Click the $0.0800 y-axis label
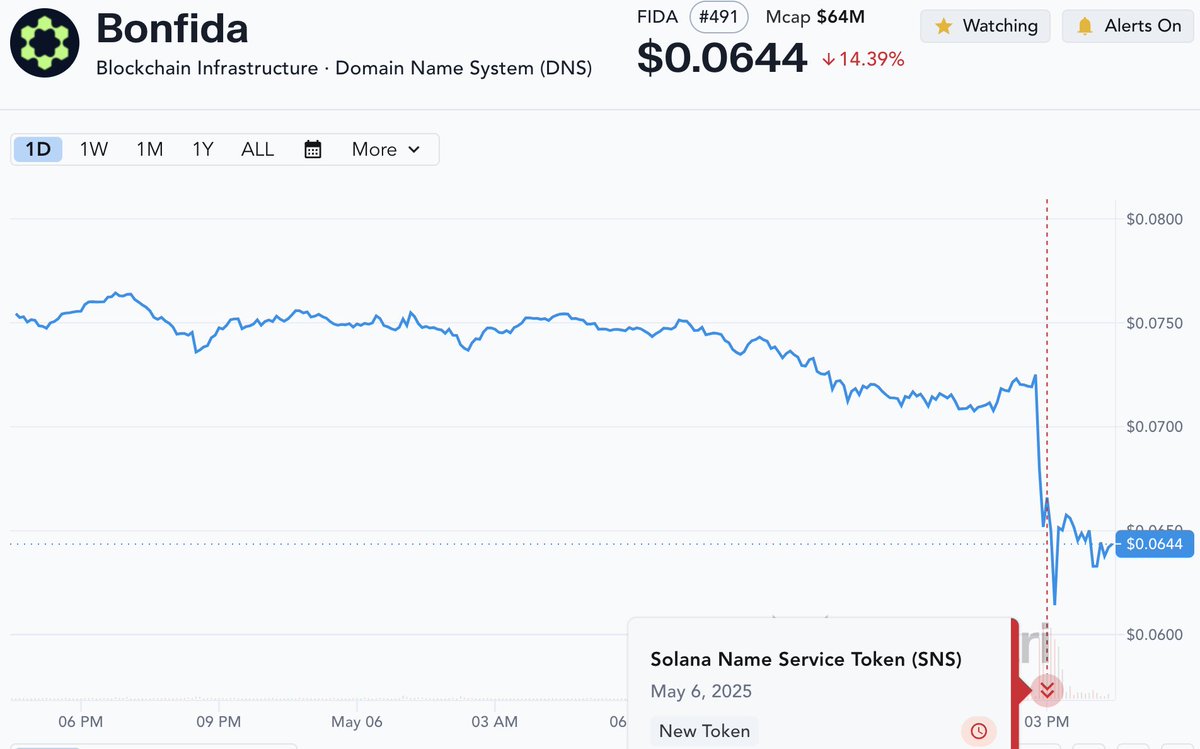Screen dimensions: 1200x749 [x=1154, y=219]
